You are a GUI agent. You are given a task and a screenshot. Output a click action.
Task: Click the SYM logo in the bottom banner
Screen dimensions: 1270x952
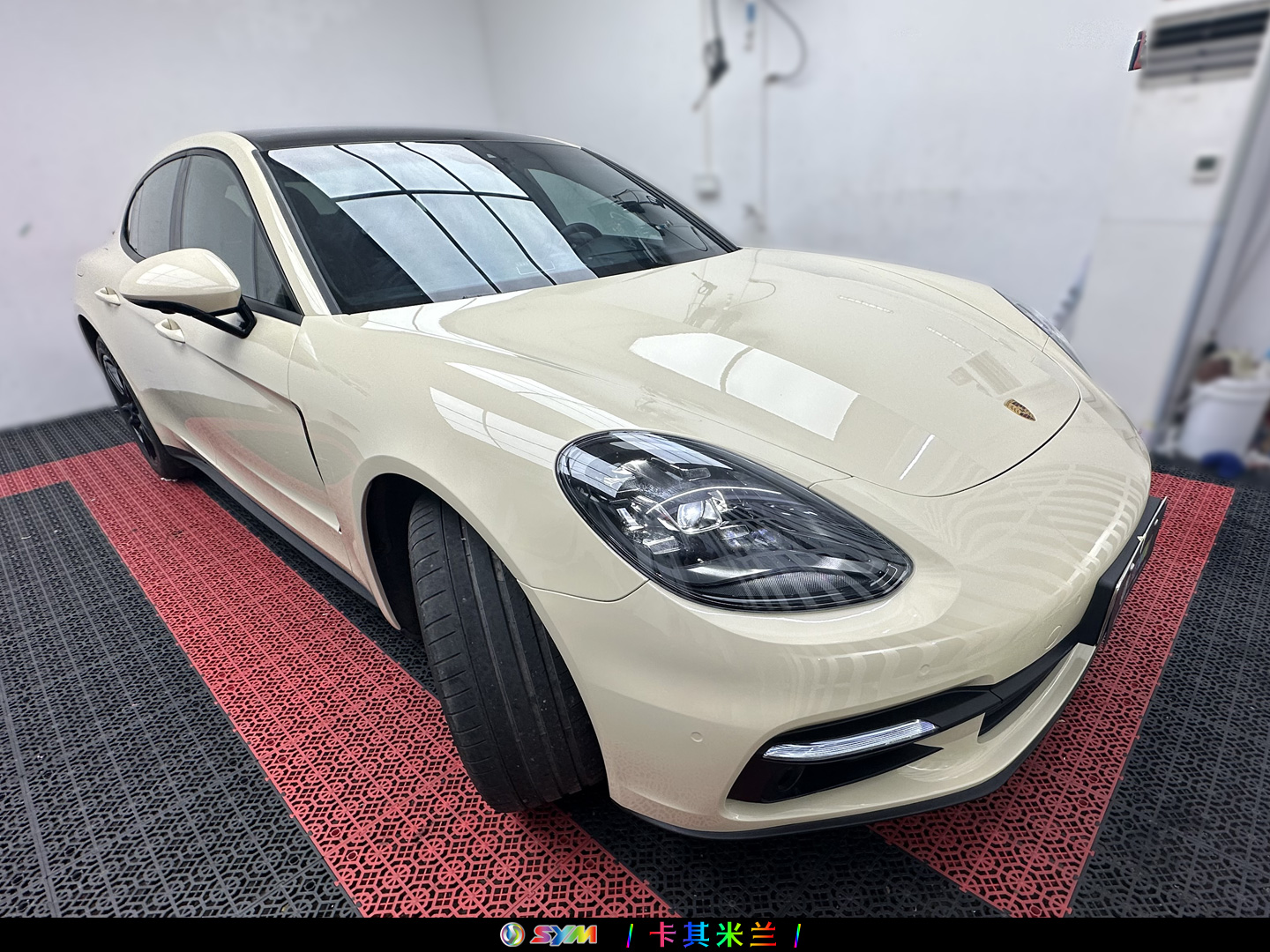(549, 934)
